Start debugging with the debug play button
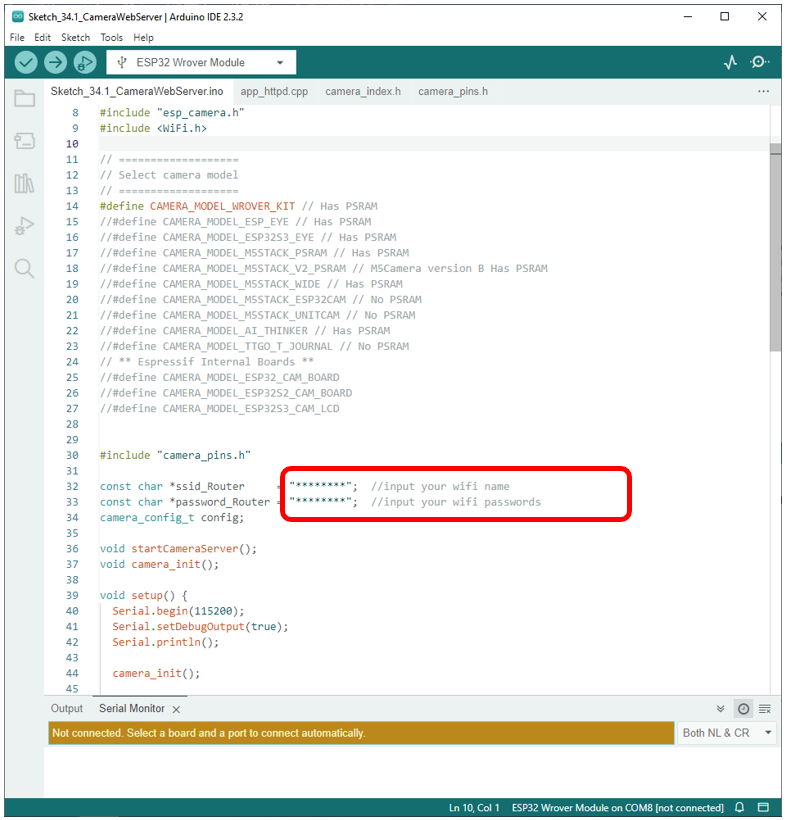The width and height of the screenshot is (787, 820). pyautogui.click(x=85, y=63)
